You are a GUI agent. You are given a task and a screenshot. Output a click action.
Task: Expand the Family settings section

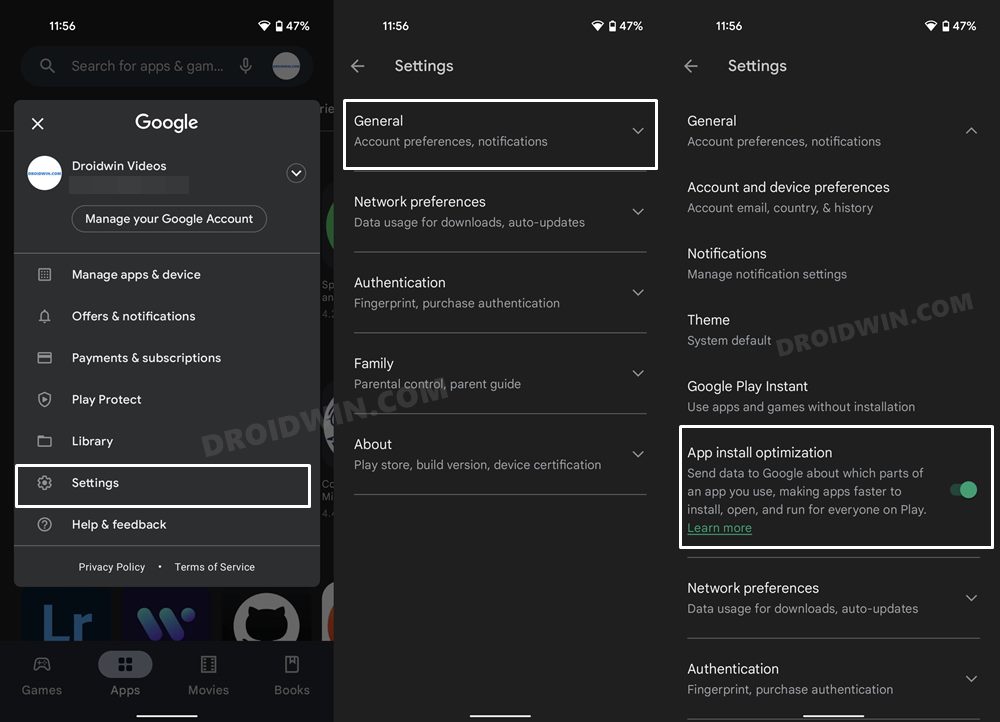click(500, 373)
